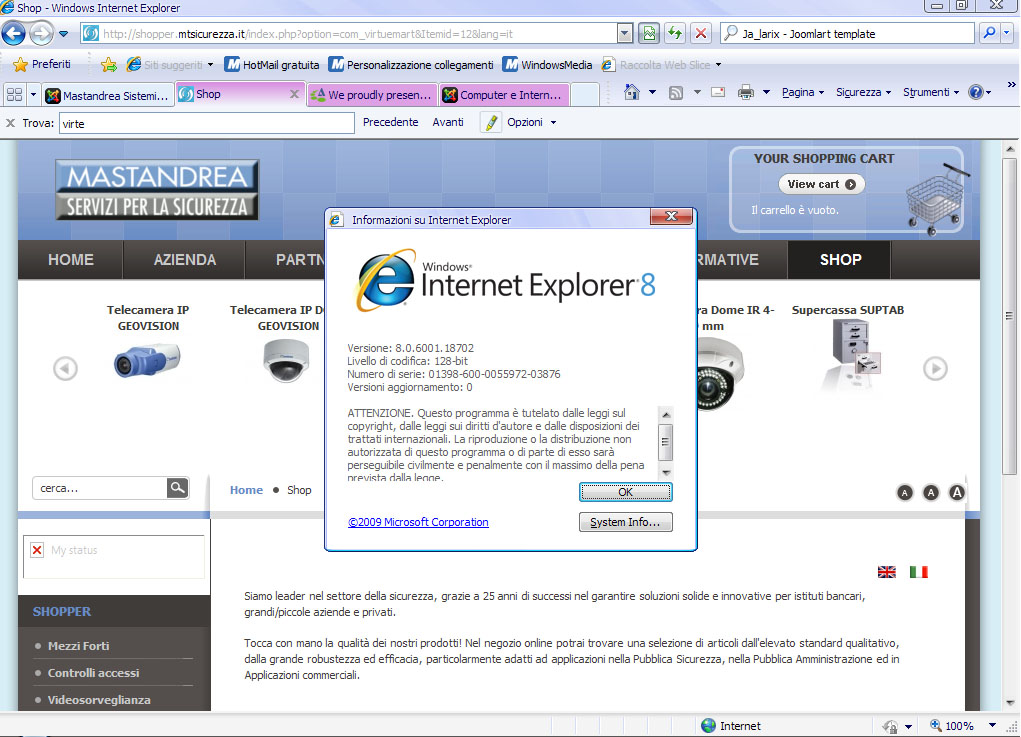Open the Sicurezza menu
This screenshot has width=1021, height=737.
tap(863, 92)
